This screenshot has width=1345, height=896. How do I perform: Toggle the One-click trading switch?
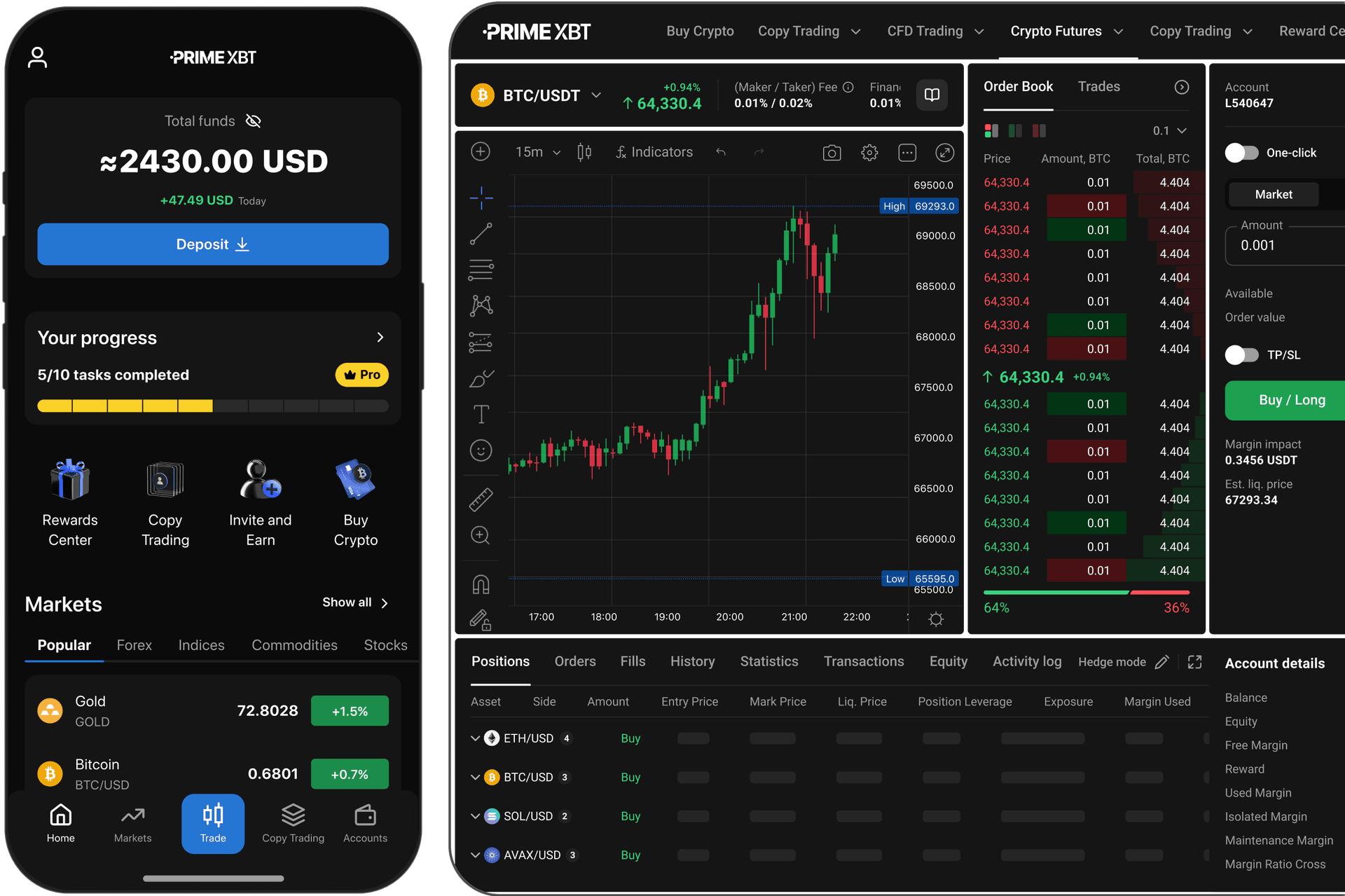(x=1242, y=153)
